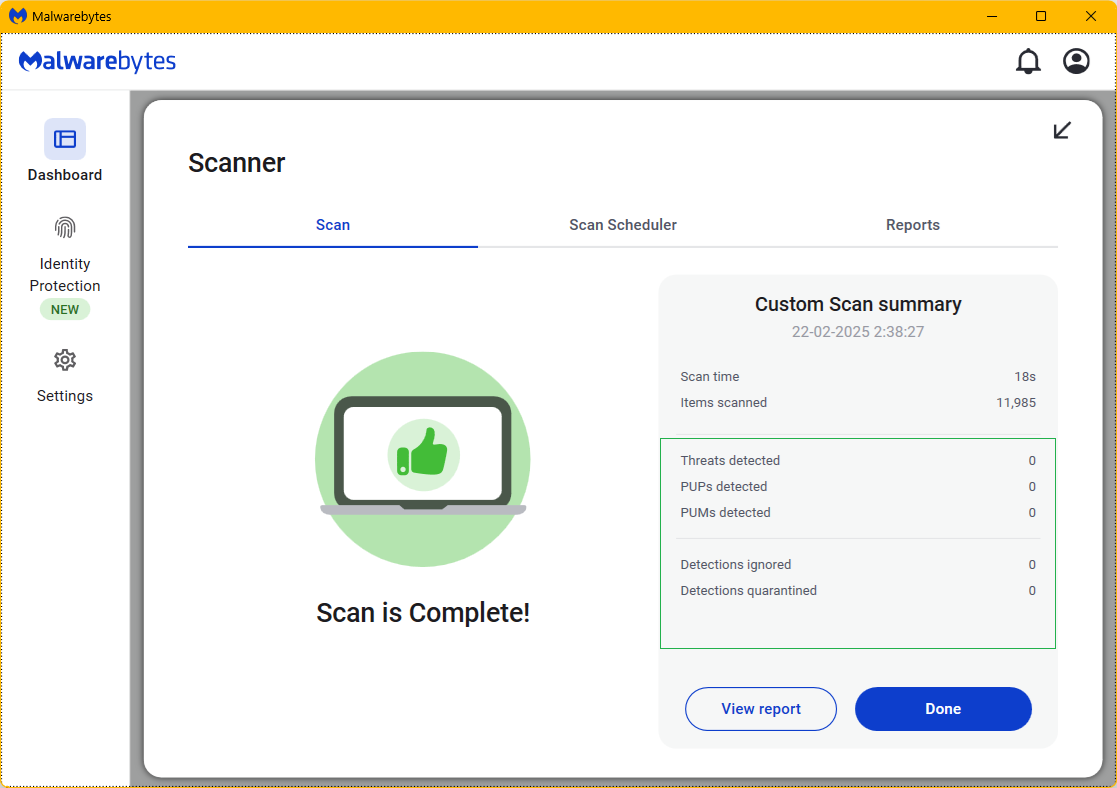Click the Scan time value 18s
The width and height of the screenshot is (1117, 788).
[1025, 376]
